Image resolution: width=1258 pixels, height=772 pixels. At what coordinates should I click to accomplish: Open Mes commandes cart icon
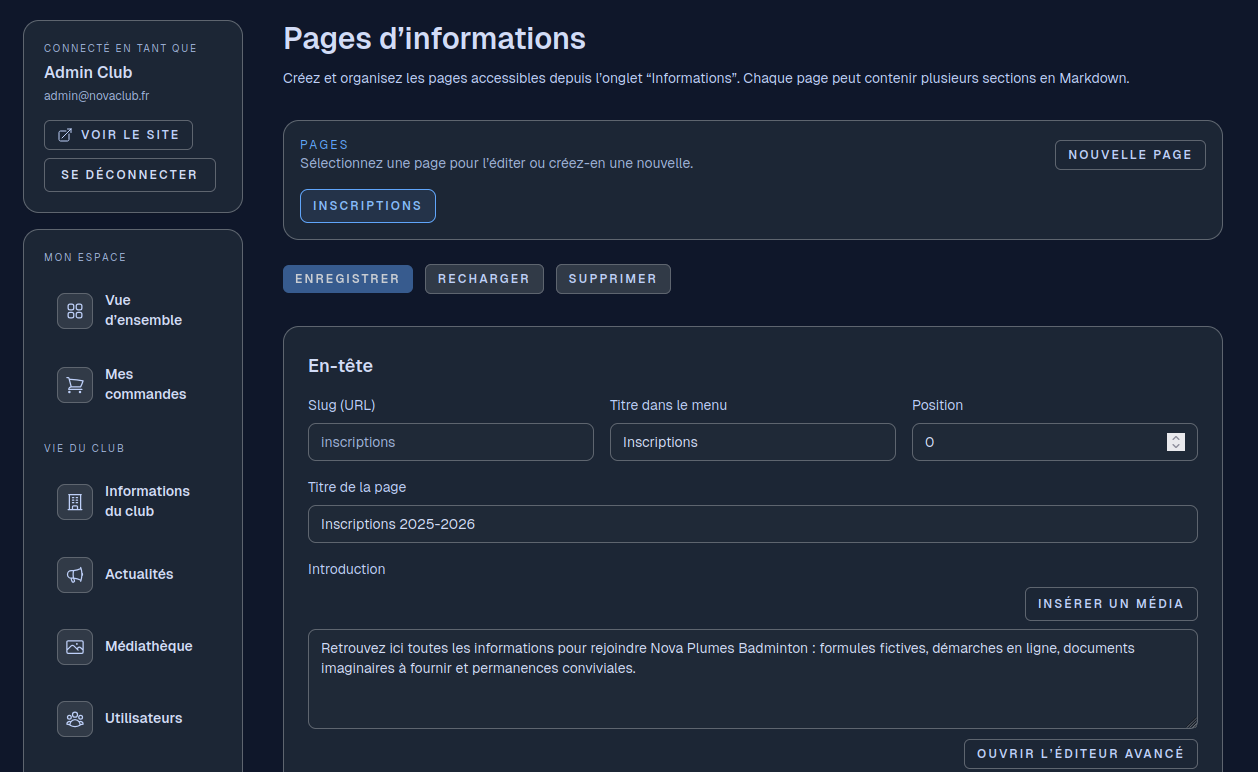click(x=75, y=385)
